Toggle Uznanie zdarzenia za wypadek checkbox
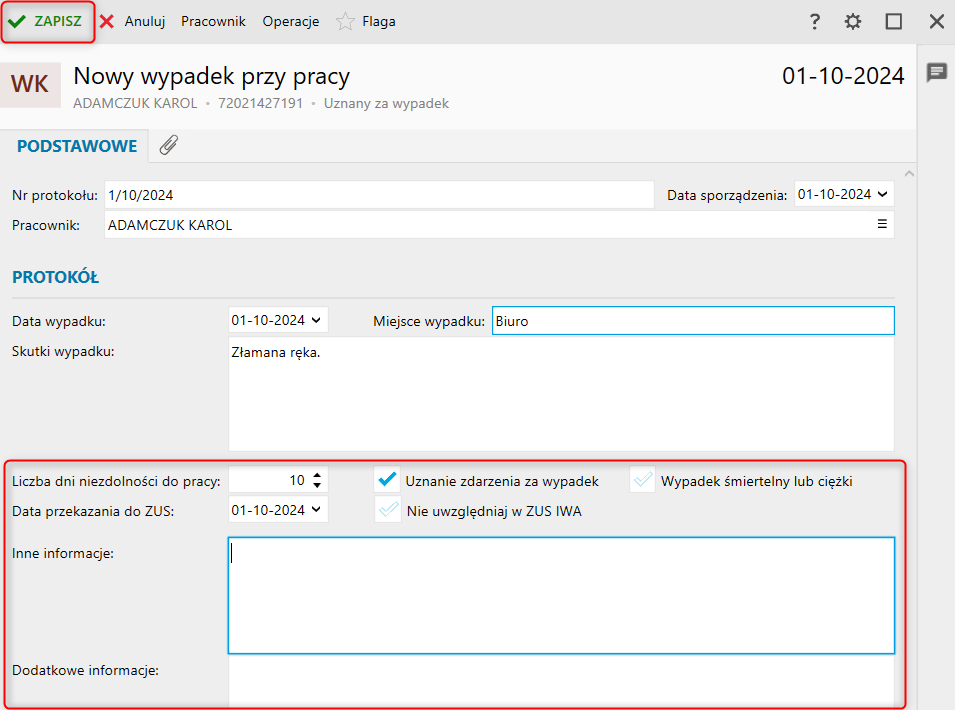Image resolution: width=955 pixels, height=710 pixels. (387, 480)
